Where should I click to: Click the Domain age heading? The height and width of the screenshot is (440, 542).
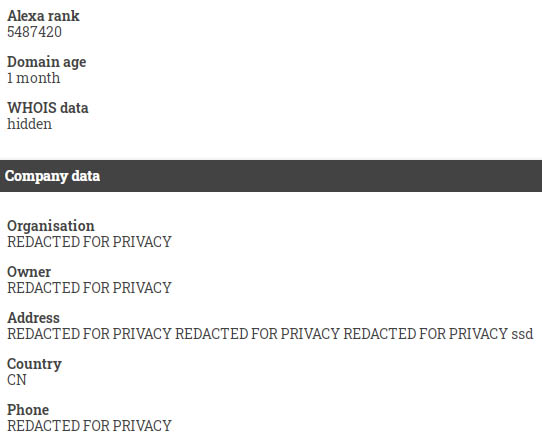click(47, 63)
